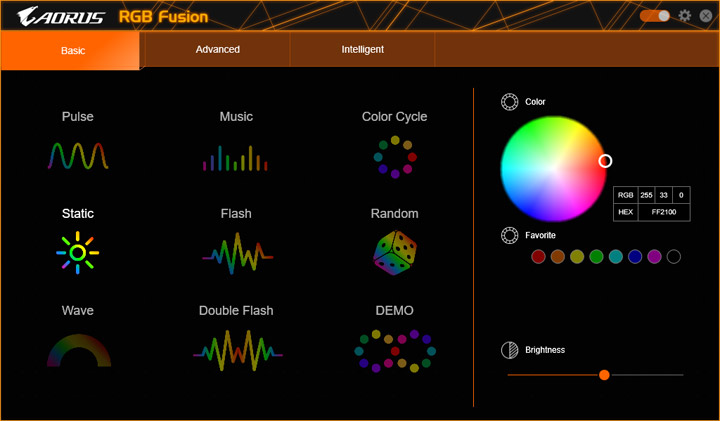720x421 pixels.
Task: Pick the red favorite color swatch
Action: point(538,257)
